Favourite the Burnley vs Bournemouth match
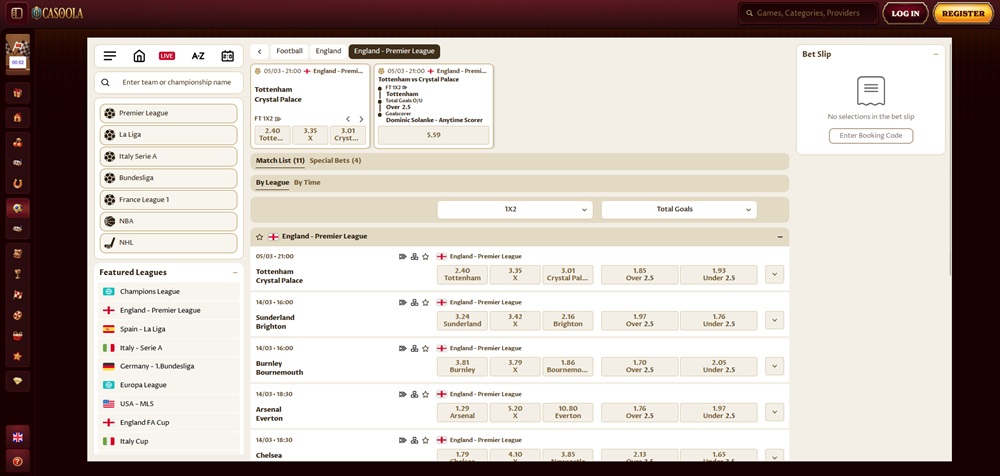 425,348
